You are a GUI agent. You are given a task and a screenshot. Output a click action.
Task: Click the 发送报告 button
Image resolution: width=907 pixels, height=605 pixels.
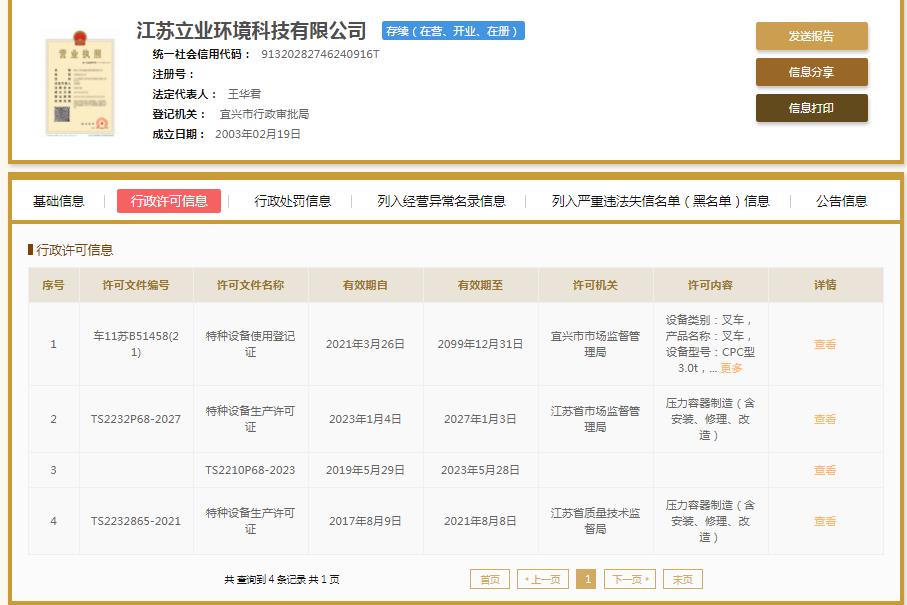click(811, 36)
